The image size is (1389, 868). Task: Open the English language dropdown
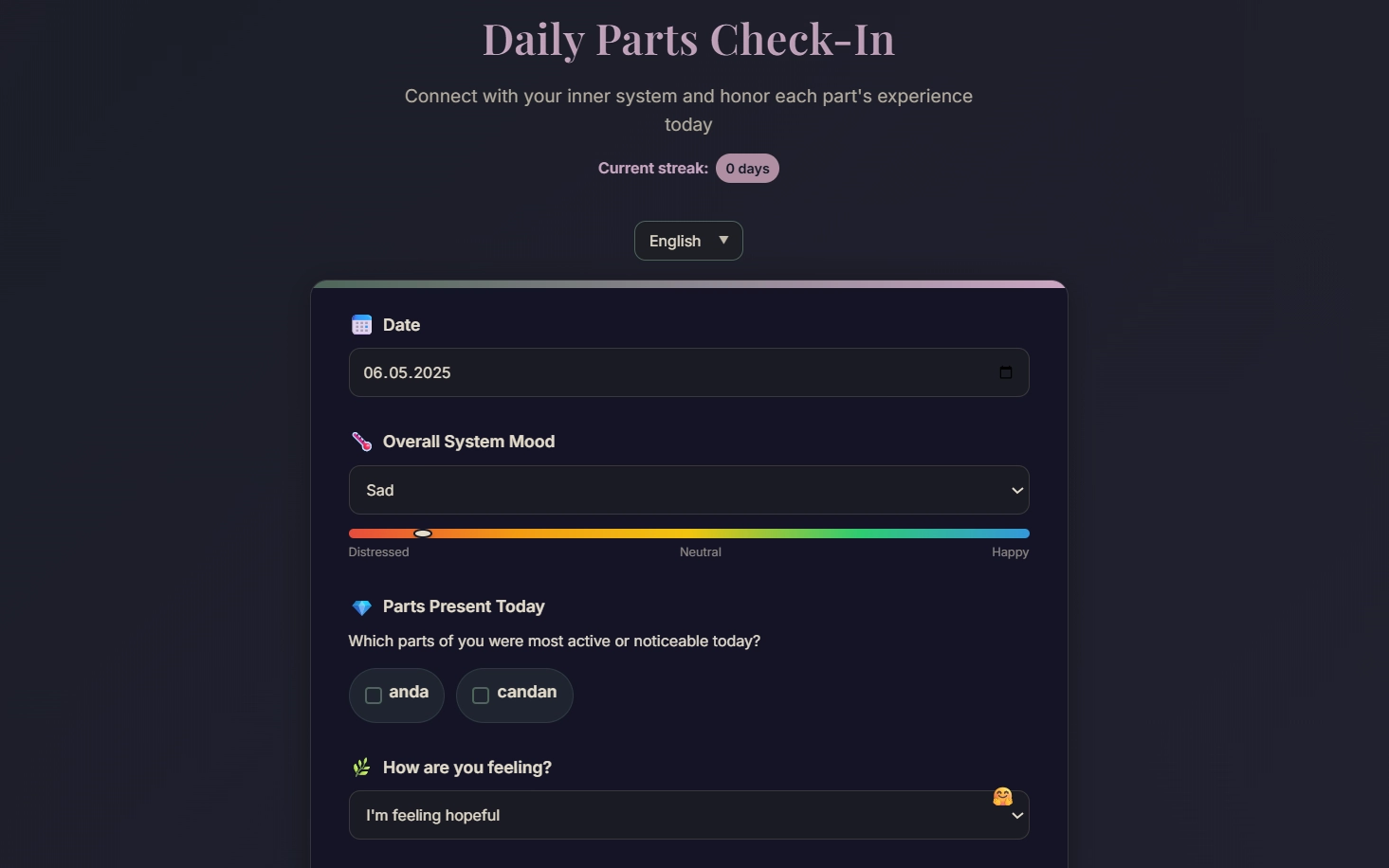pyautogui.click(x=688, y=241)
